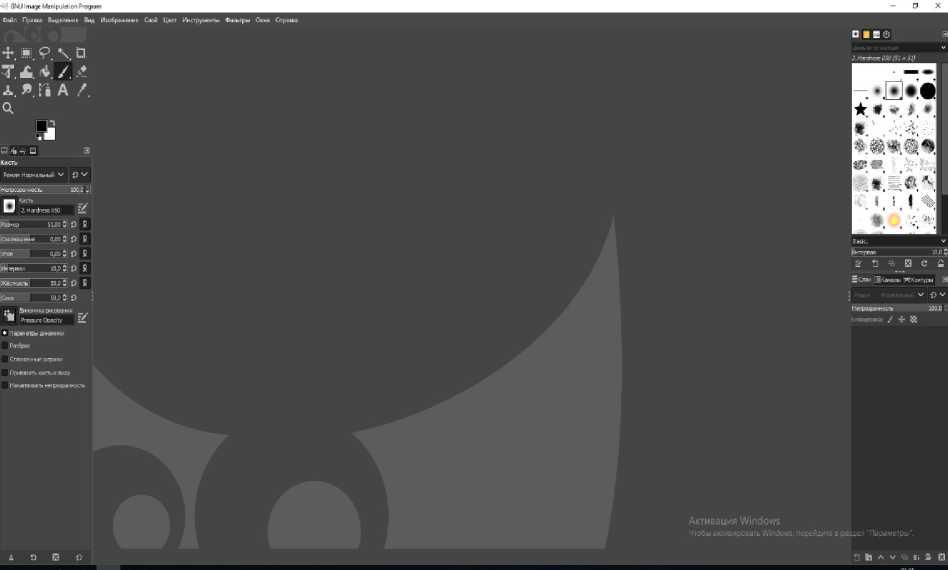
Task: Open brushes dock tab configuration menu
Action: [945, 34]
